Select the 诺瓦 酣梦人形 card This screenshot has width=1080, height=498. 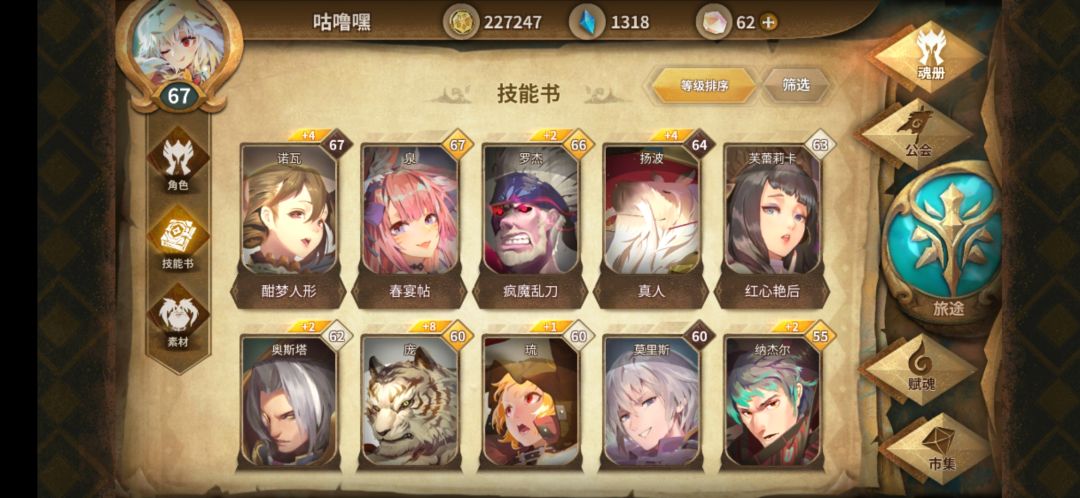click(290, 220)
